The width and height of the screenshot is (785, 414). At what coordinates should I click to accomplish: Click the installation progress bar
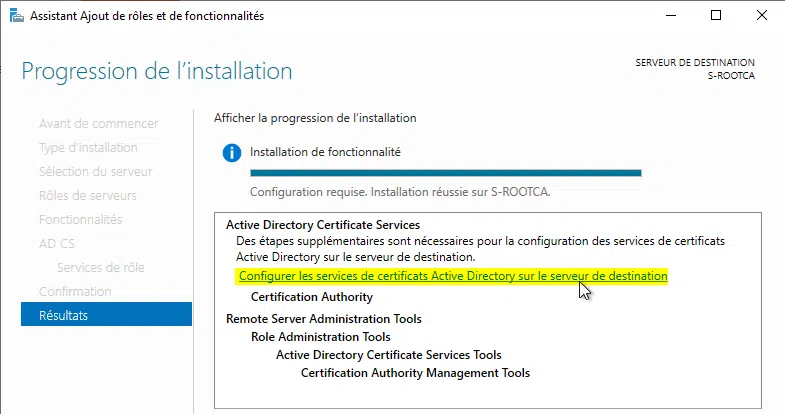[446, 173]
